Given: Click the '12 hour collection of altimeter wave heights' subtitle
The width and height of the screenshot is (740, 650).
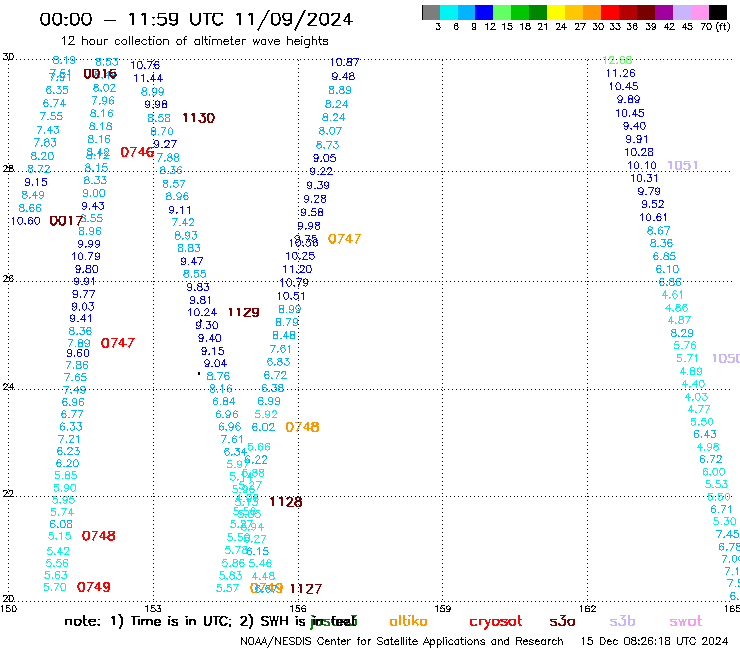Looking at the screenshot, I should [194, 41].
